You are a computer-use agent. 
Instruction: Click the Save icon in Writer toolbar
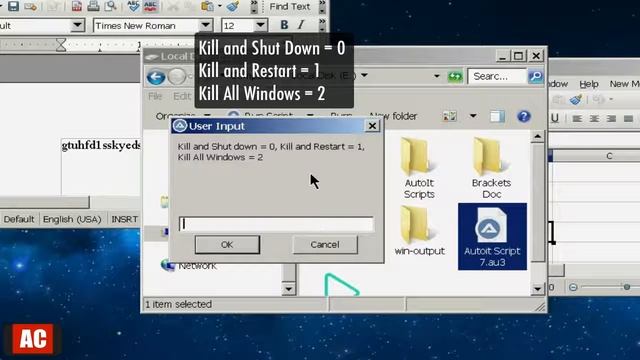coord(13,6)
